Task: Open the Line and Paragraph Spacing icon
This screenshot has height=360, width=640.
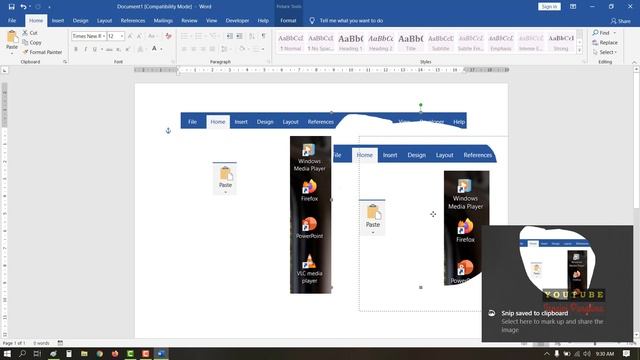Action: (225, 49)
